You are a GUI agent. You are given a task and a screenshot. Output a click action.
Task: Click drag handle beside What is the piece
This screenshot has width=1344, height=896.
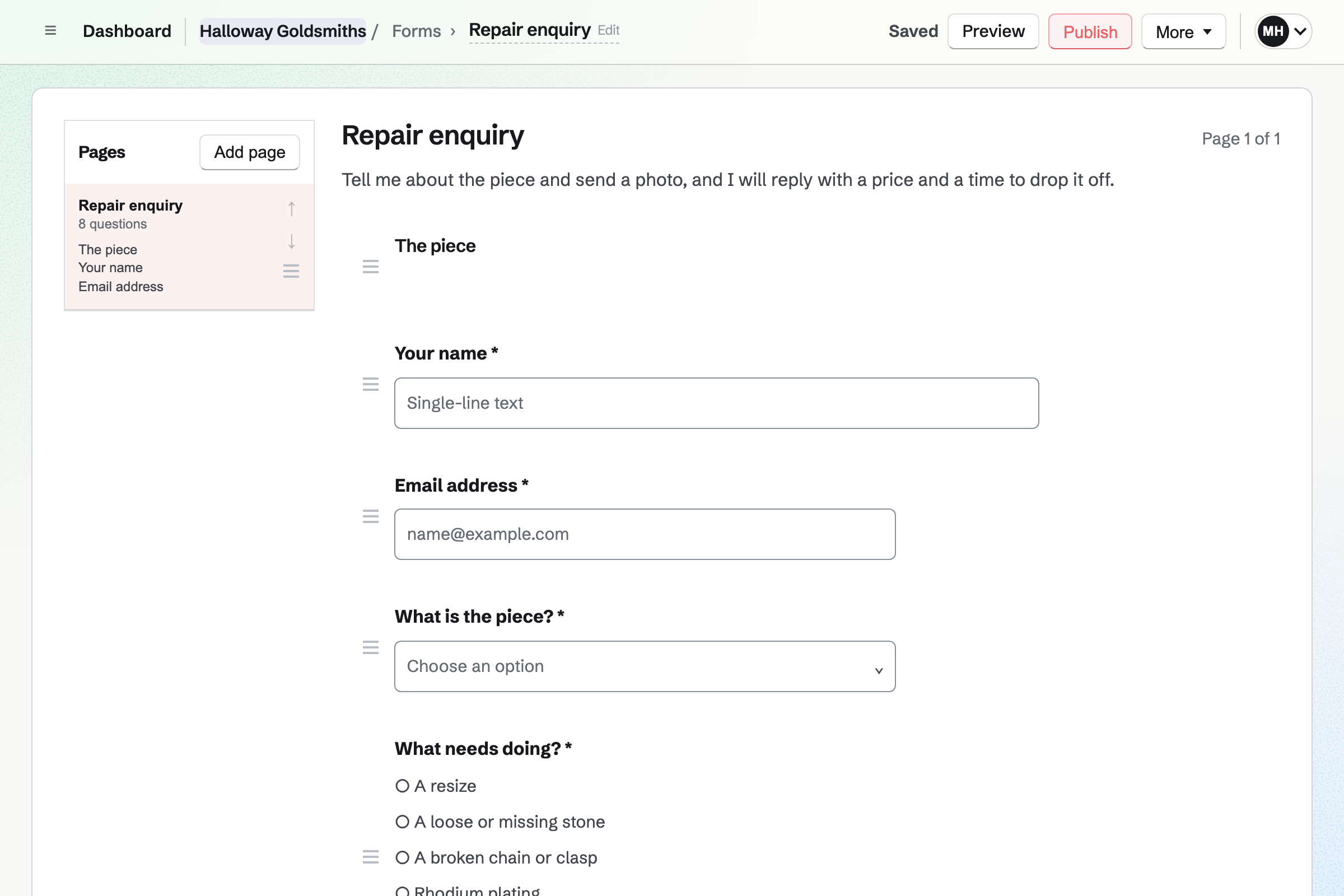(371, 647)
